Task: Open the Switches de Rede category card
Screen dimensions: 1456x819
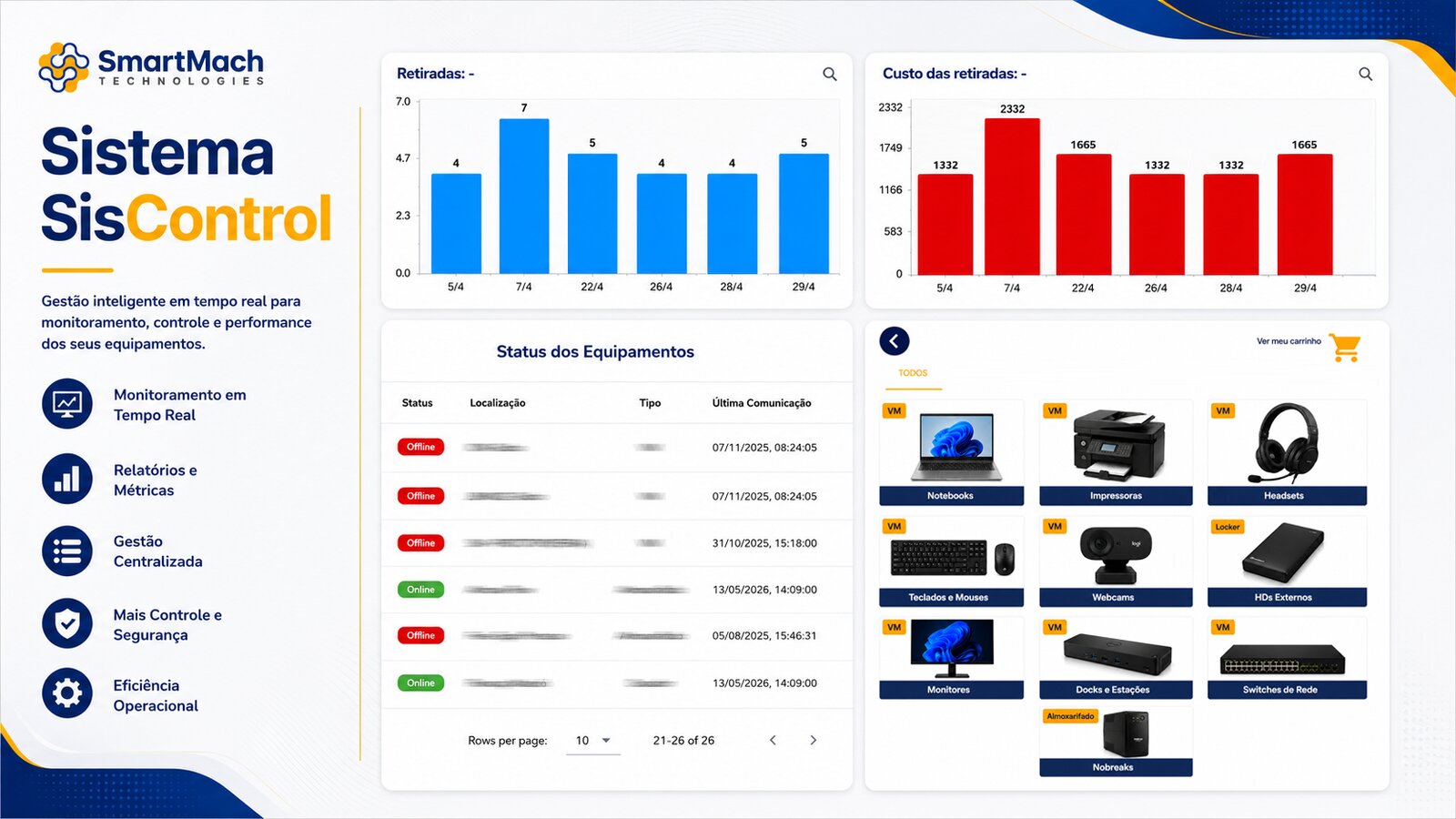Action: click(1287, 658)
